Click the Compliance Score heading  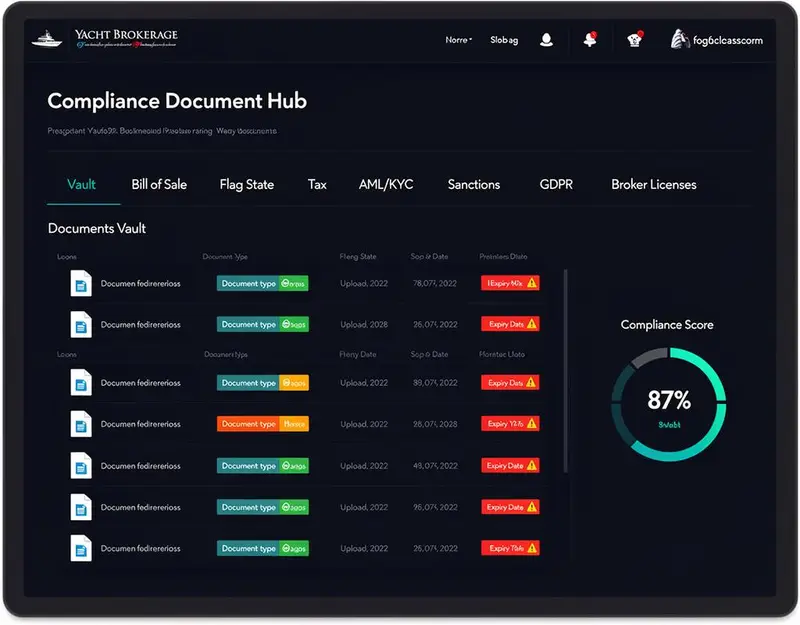pyautogui.click(x=667, y=324)
